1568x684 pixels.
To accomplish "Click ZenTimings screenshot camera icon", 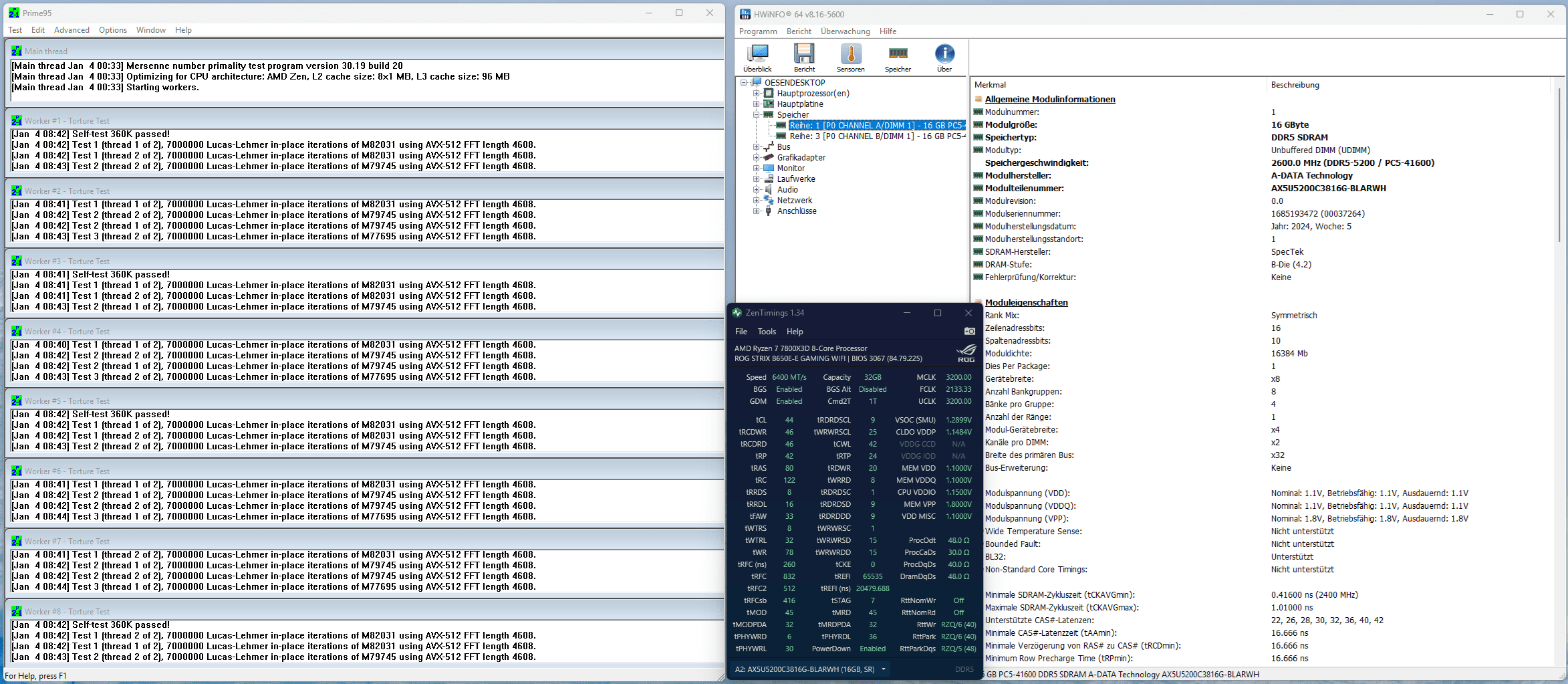I will tap(969, 332).
